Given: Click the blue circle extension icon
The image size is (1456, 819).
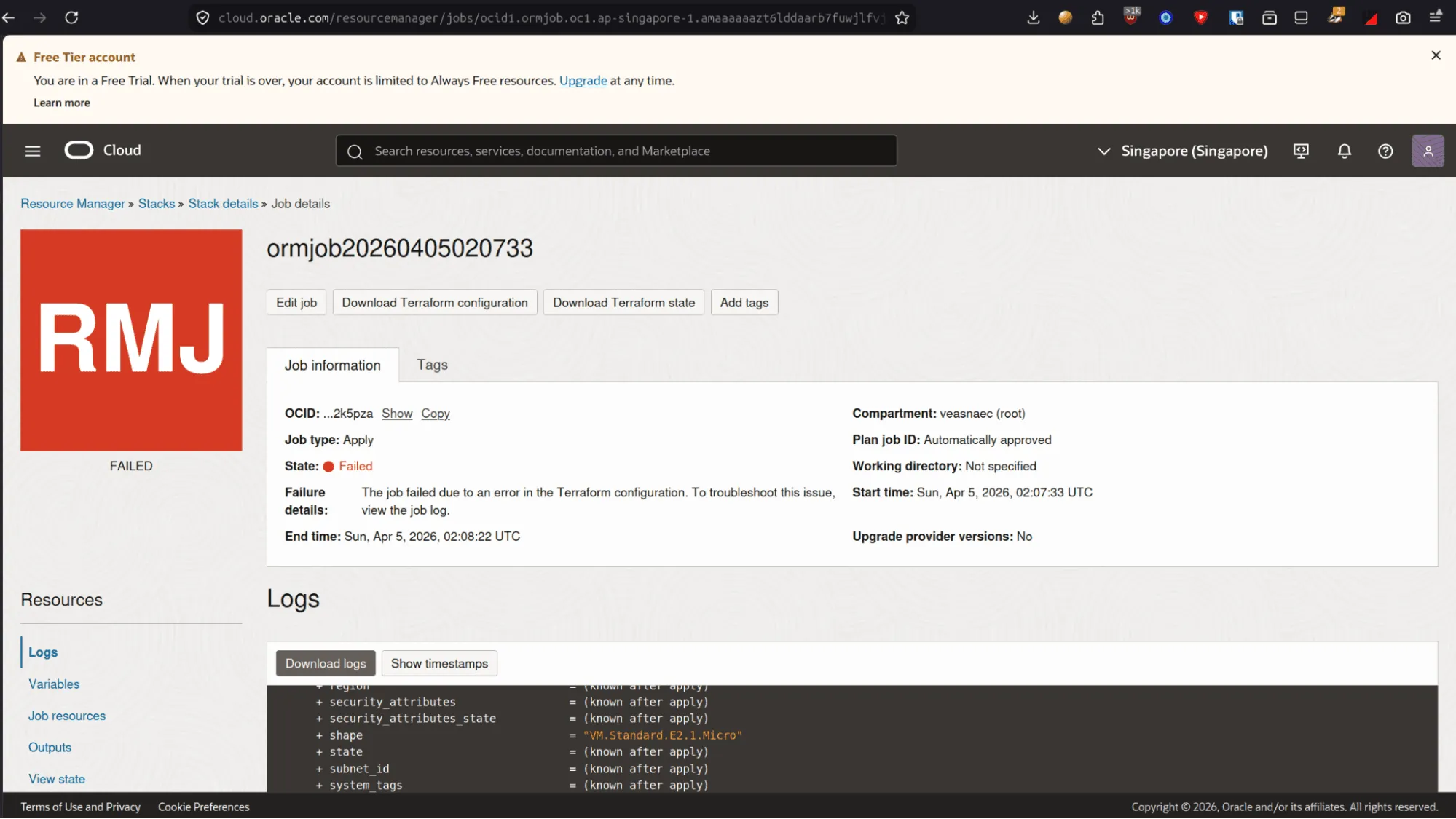Looking at the screenshot, I should 1165,17.
